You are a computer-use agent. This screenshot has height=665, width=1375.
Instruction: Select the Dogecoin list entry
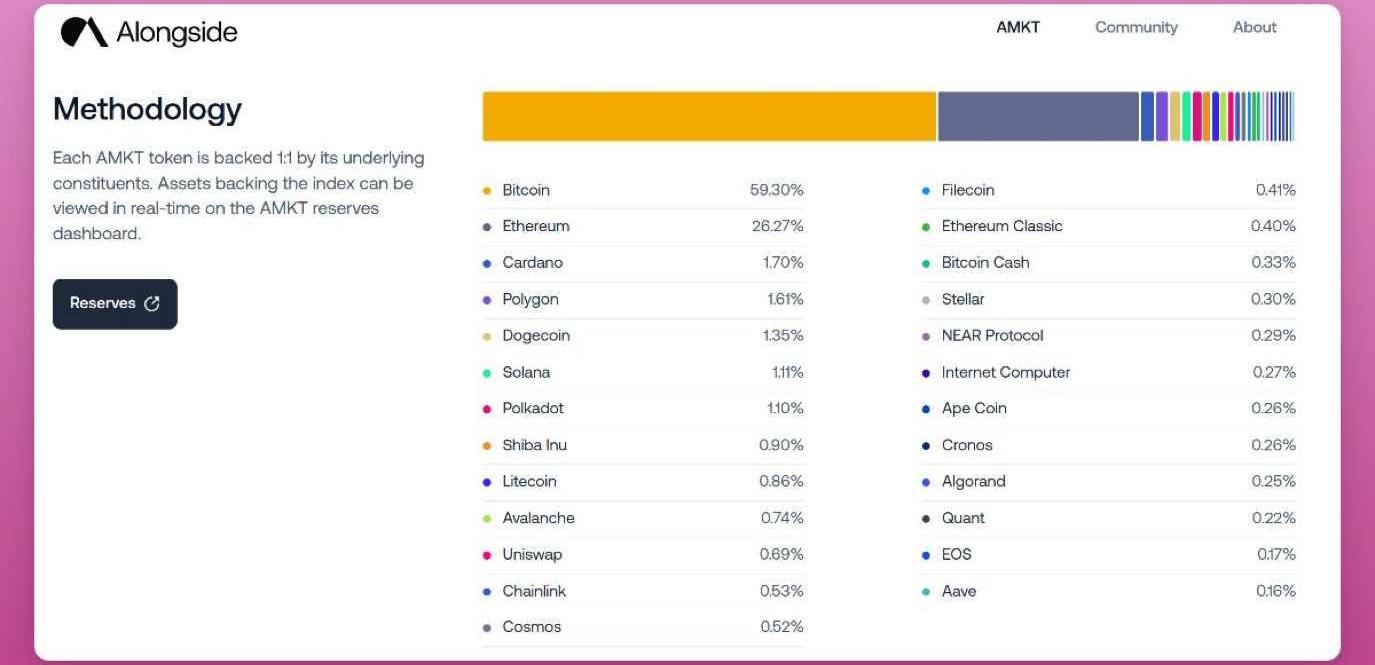pos(536,336)
